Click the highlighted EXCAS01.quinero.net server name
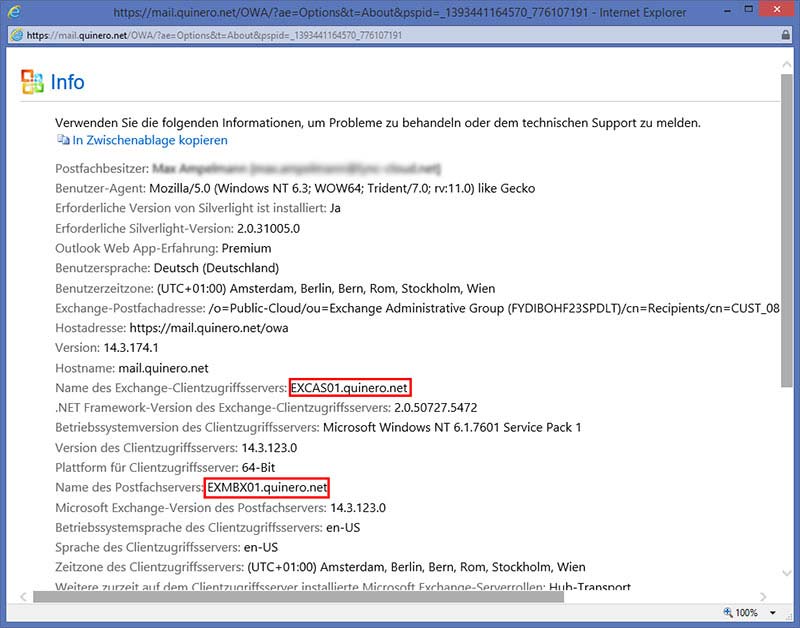The image size is (800, 628). click(350, 387)
